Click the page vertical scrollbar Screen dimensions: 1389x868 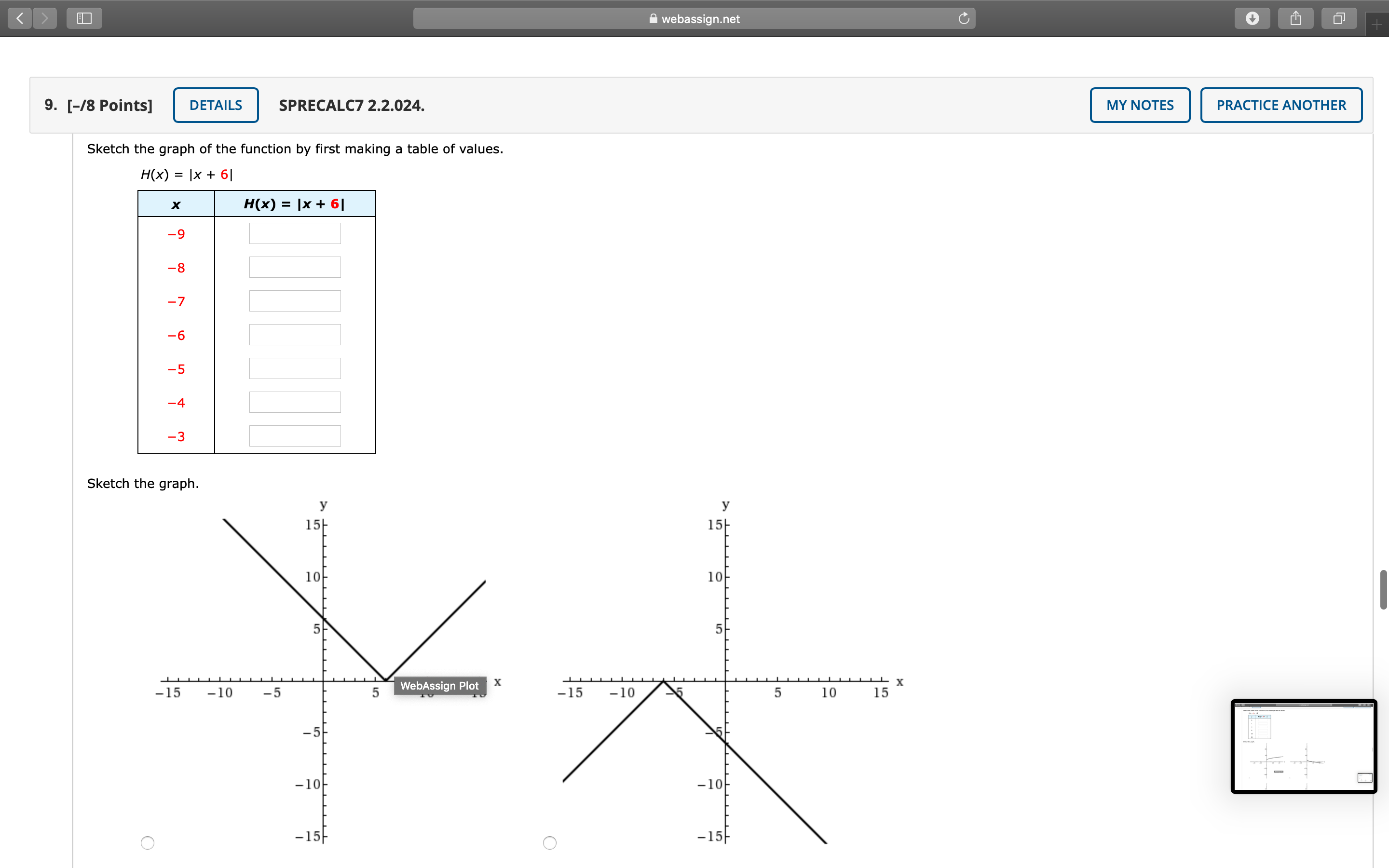(x=1383, y=590)
